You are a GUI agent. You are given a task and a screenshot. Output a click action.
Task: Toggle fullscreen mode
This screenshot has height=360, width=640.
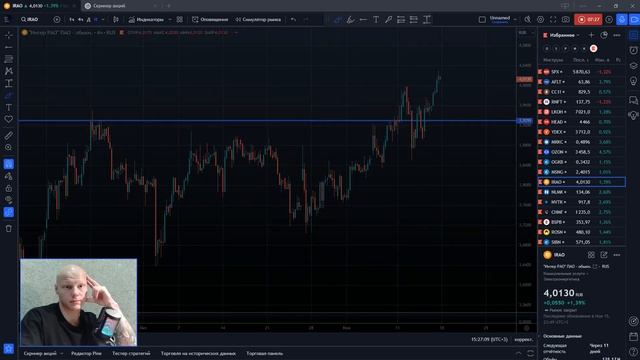(553, 20)
